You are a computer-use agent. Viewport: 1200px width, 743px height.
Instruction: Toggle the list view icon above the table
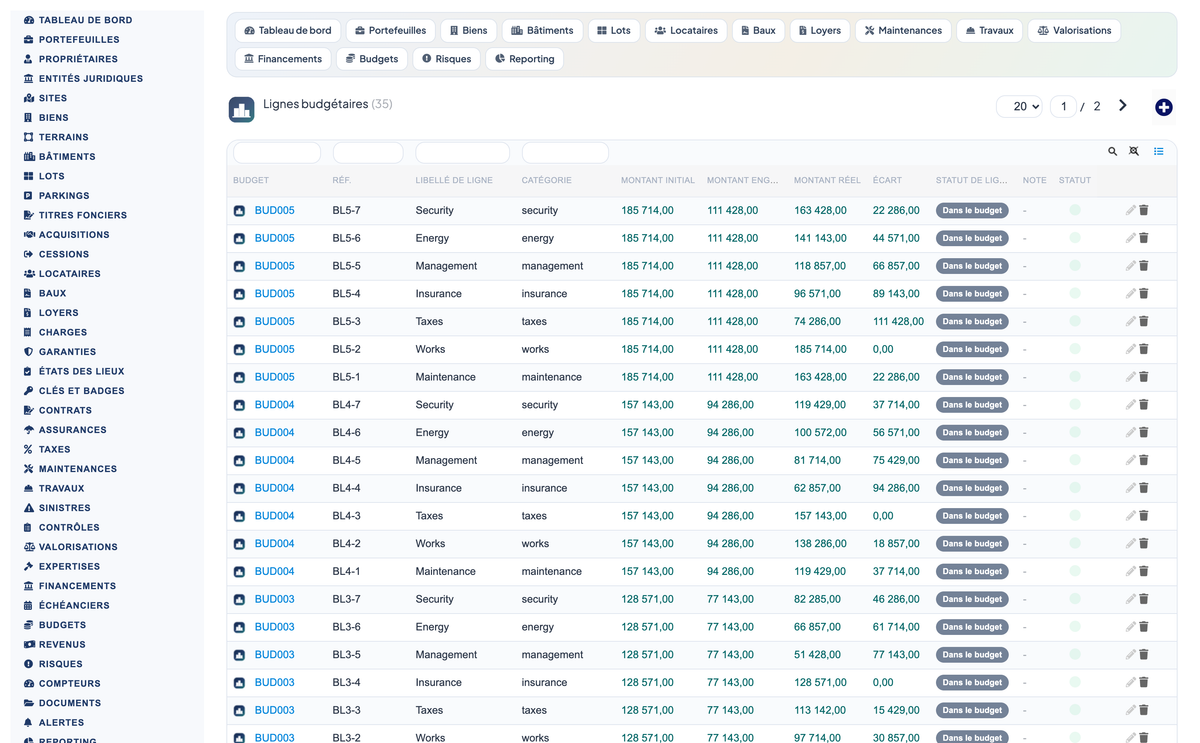click(1159, 152)
